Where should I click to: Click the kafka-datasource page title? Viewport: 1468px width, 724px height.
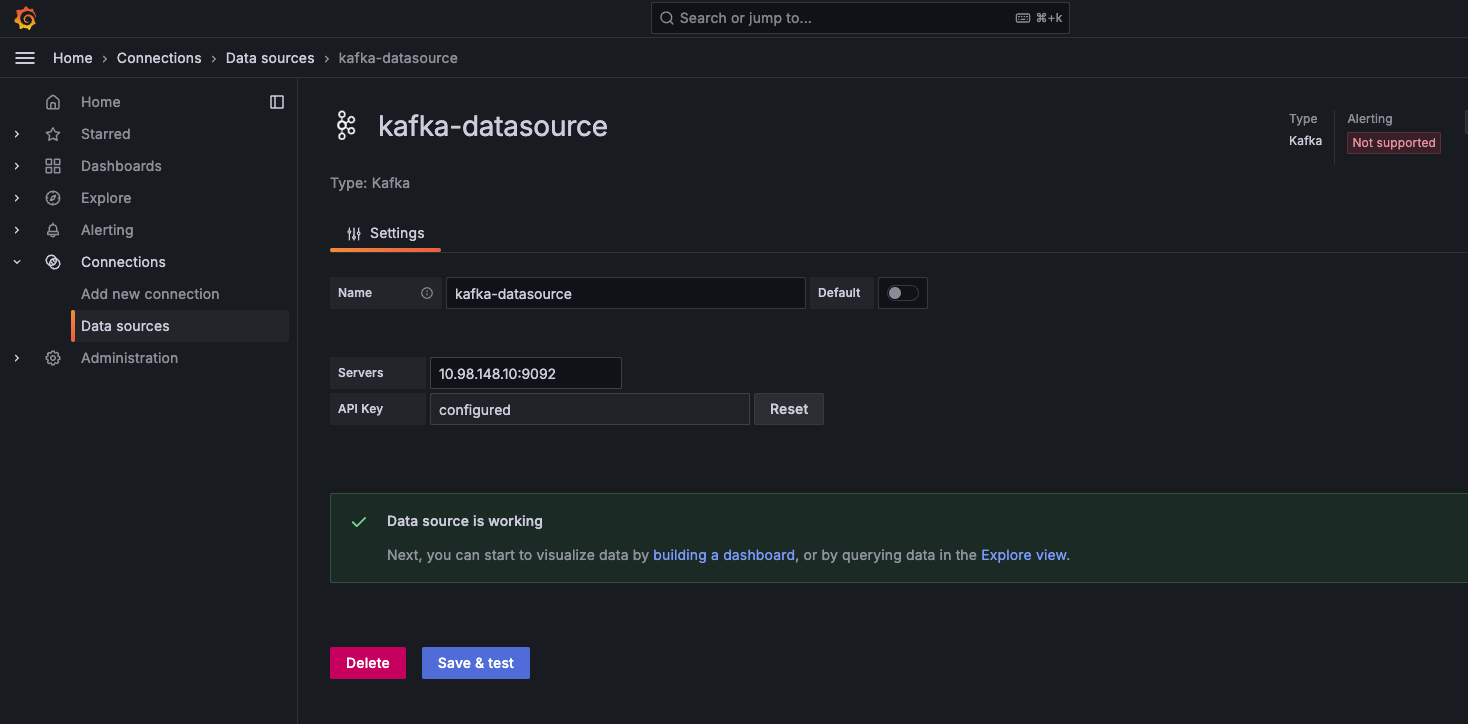coord(493,126)
